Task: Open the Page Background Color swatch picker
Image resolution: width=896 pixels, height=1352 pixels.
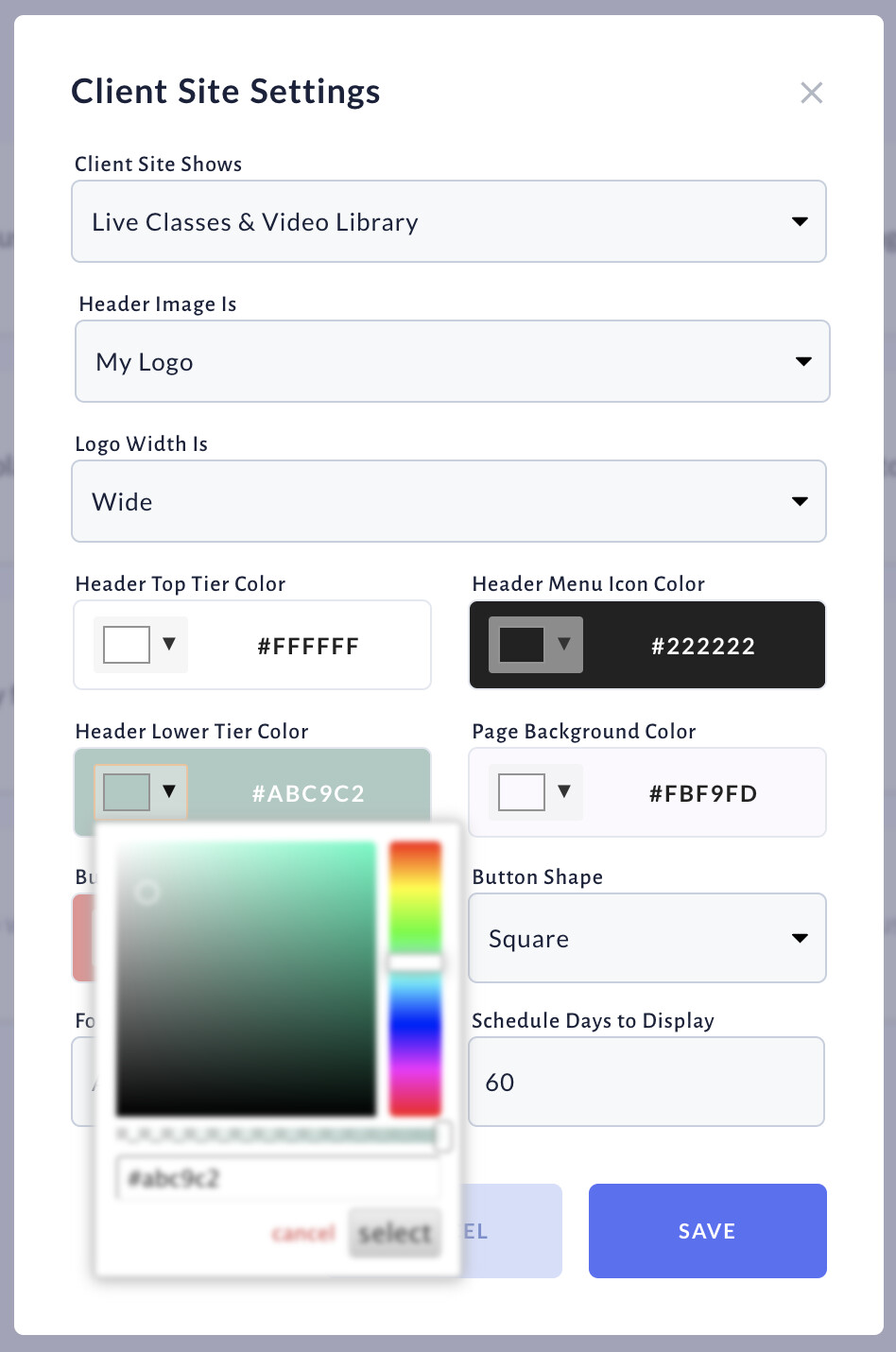Action: (522, 792)
